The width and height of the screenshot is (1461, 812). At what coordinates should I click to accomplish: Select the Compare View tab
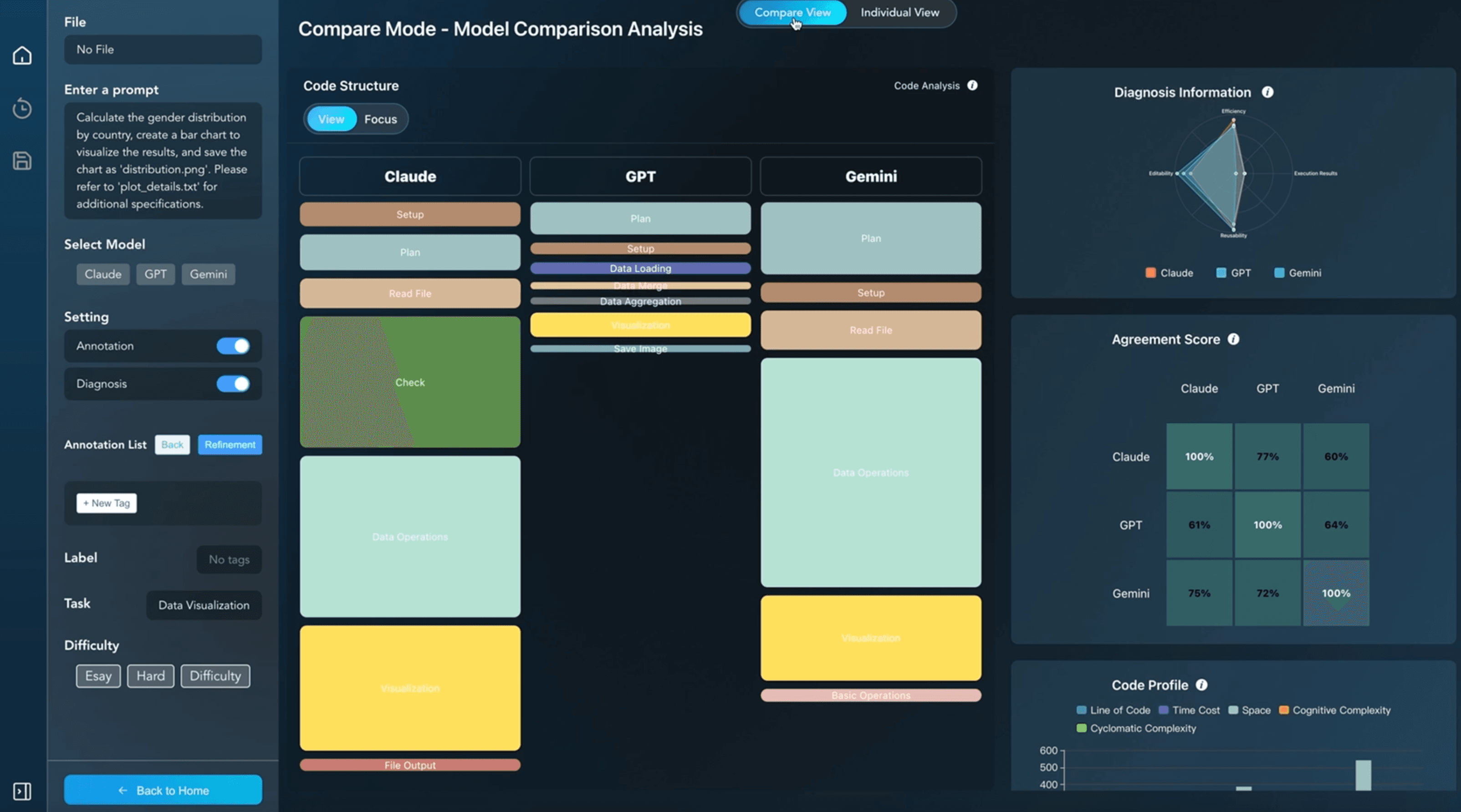792,12
